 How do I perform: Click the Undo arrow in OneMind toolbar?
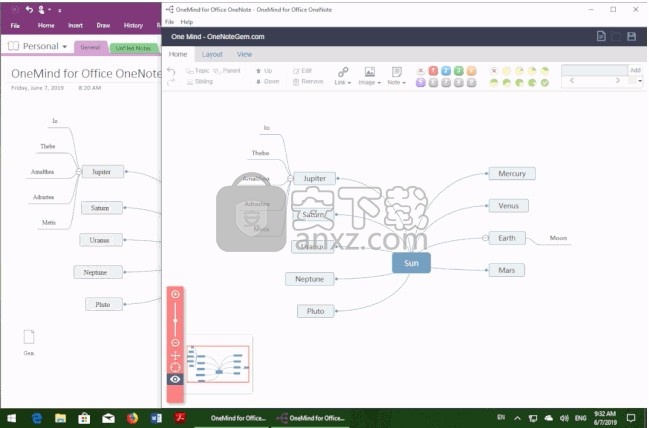[171, 71]
